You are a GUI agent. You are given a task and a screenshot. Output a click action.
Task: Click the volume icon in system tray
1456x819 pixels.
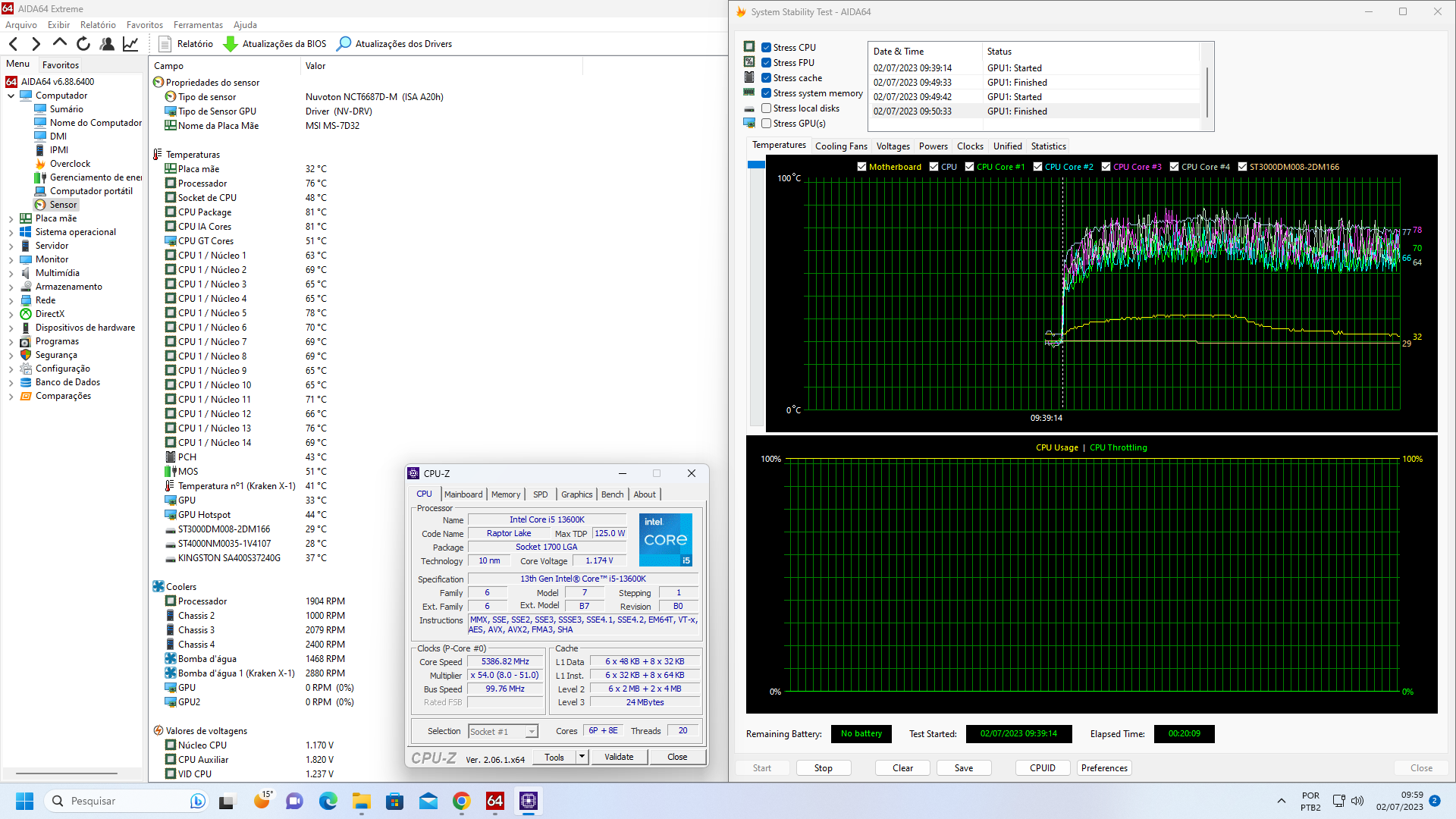(x=1357, y=801)
